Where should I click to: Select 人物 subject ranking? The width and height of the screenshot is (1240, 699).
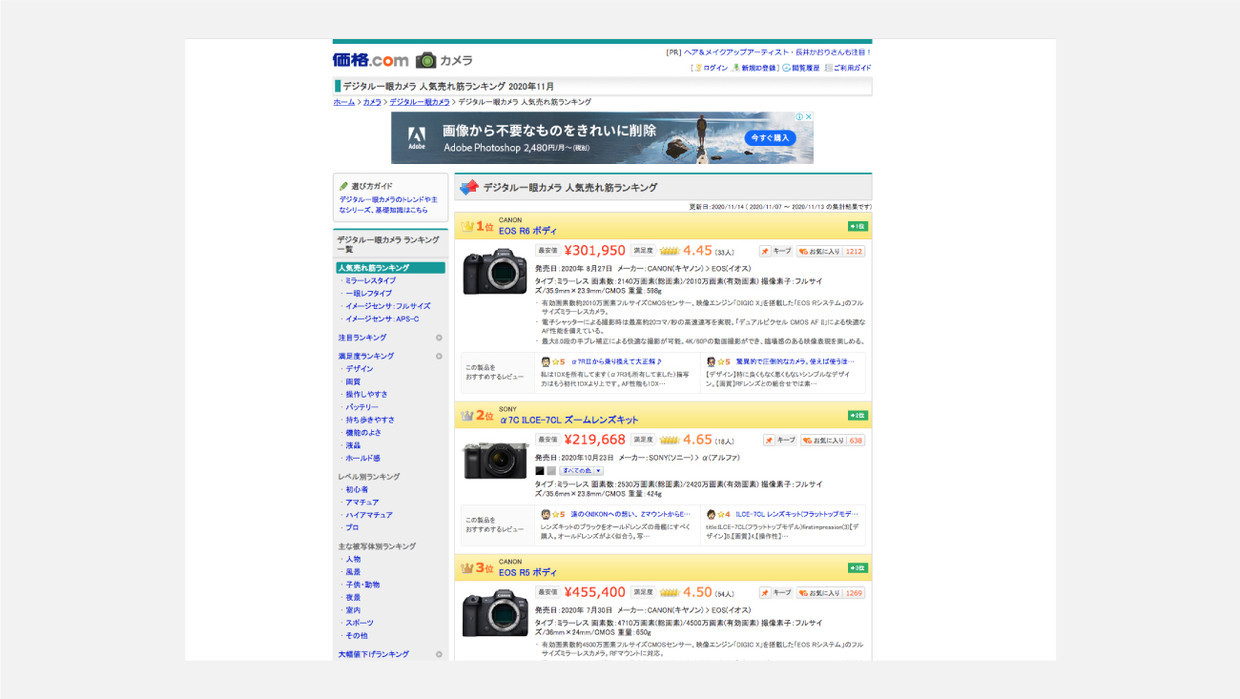(353, 560)
